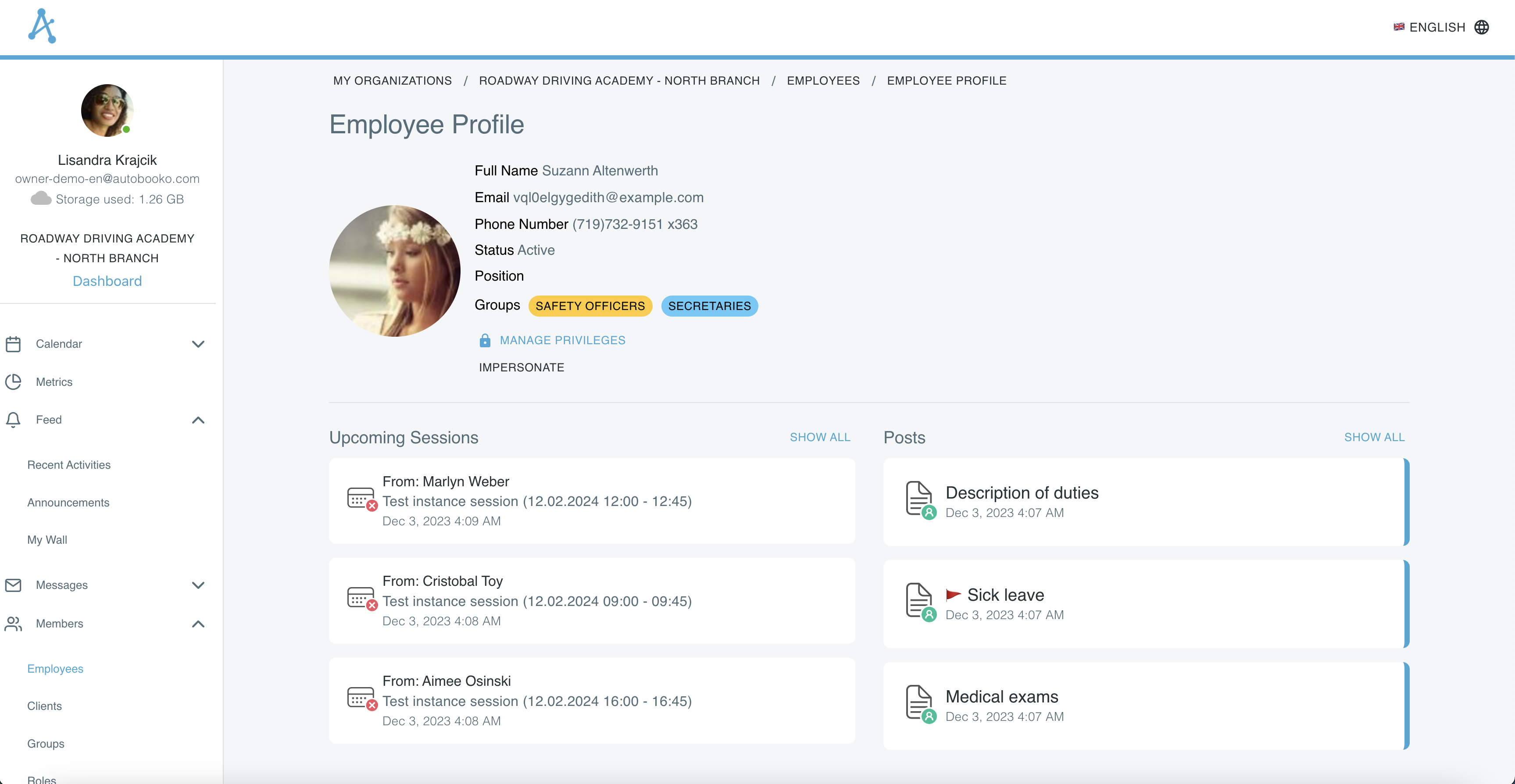Click the Autobooko logo at top left

pos(42,25)
